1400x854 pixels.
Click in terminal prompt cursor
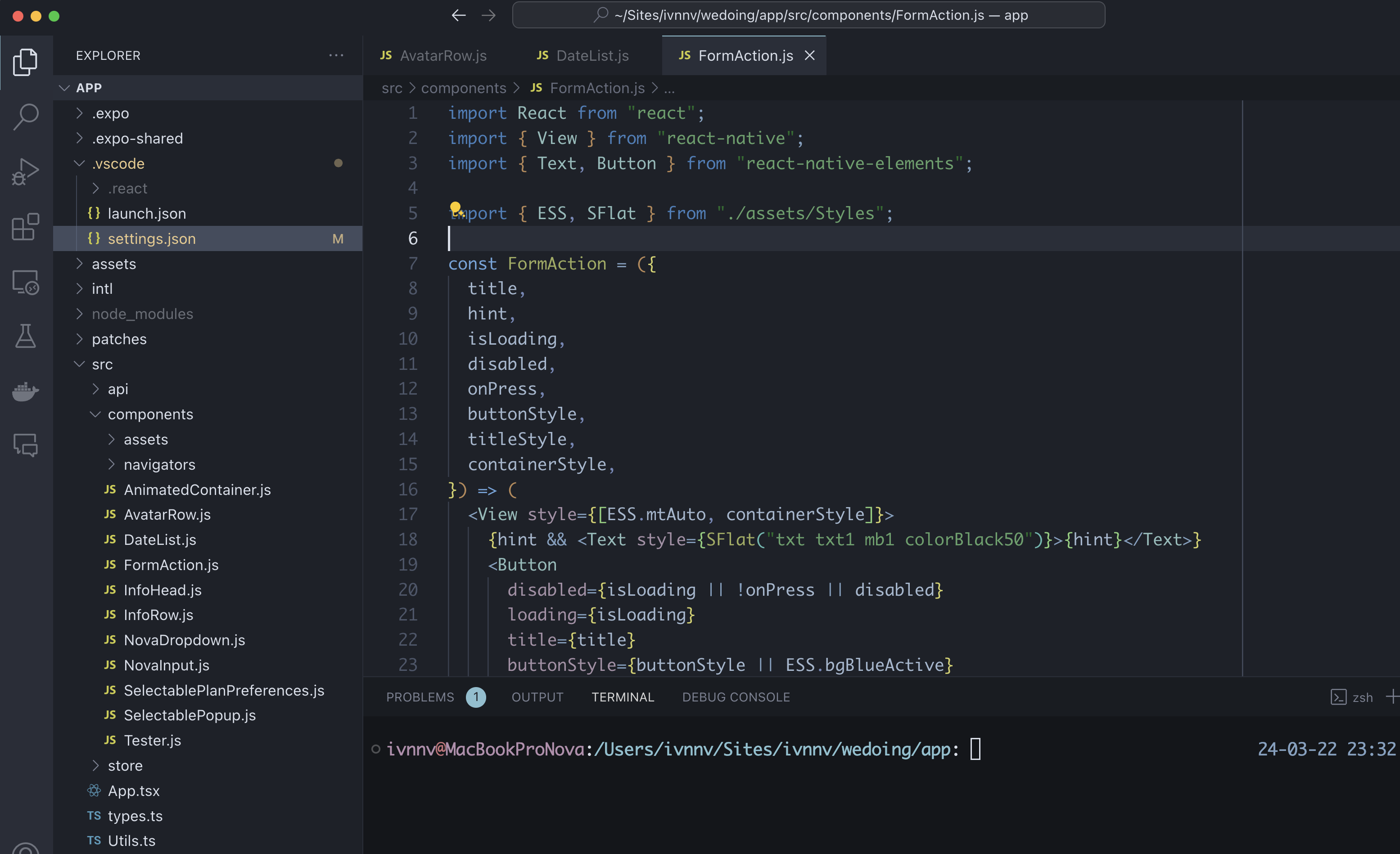(x=975, y=749)
